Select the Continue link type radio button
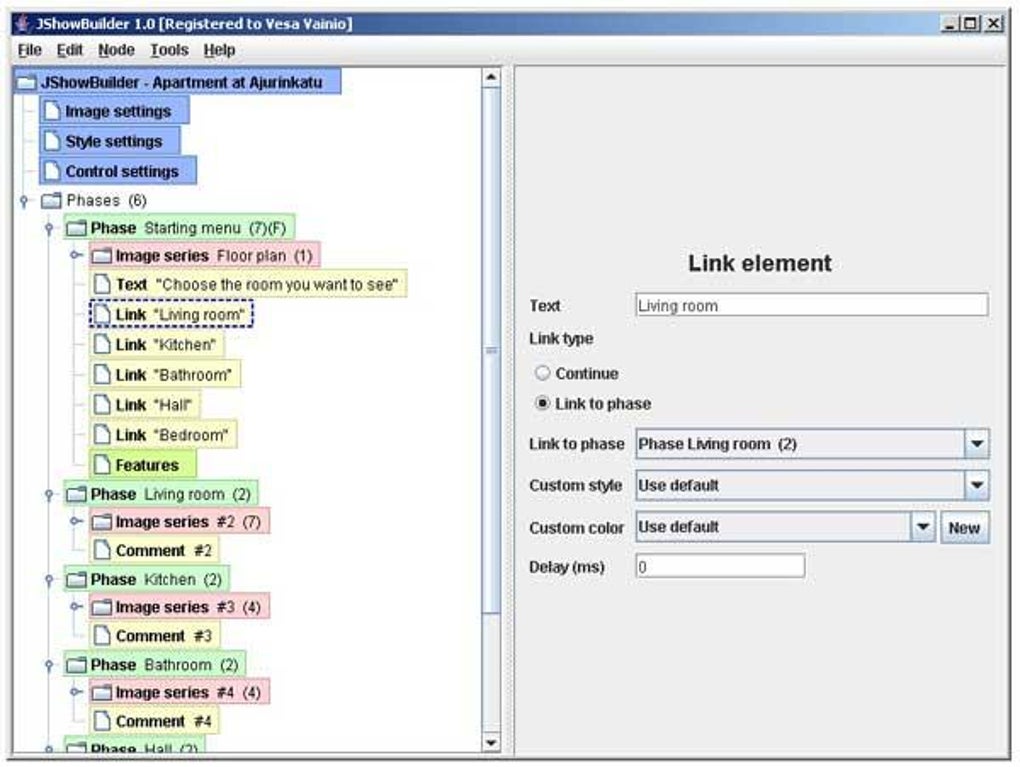Screen dimensions: 1020x767 (x=542, y=373)
